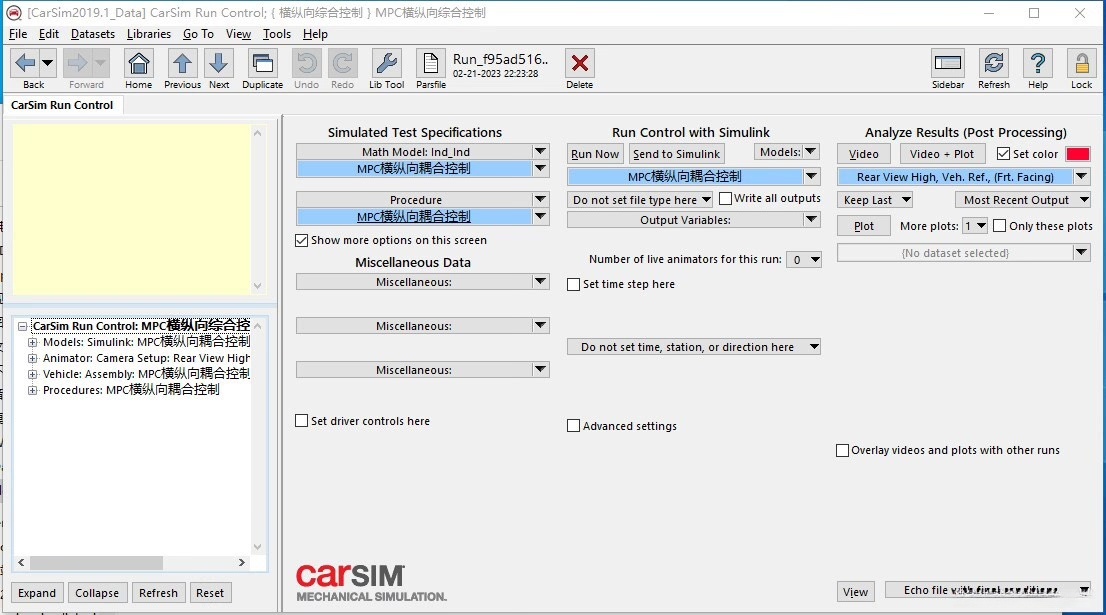Open the Procedure library dropdown

[540, 200]
